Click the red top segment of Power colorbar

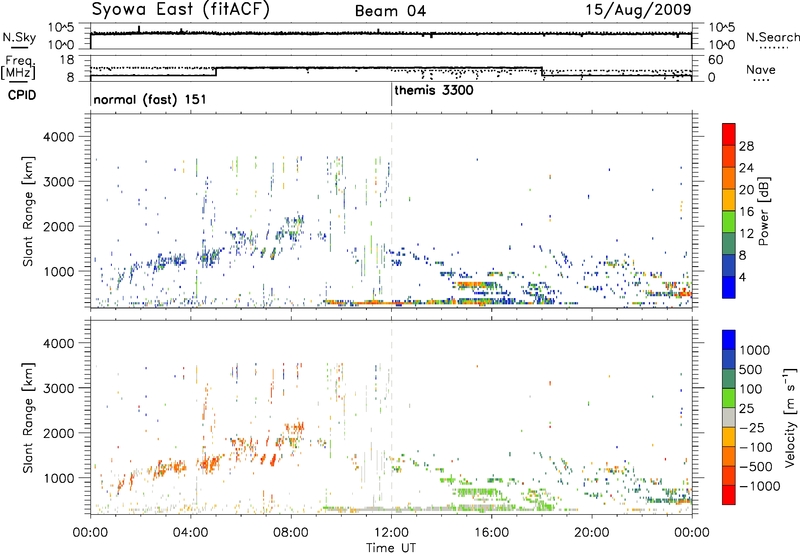pos(729,134)
